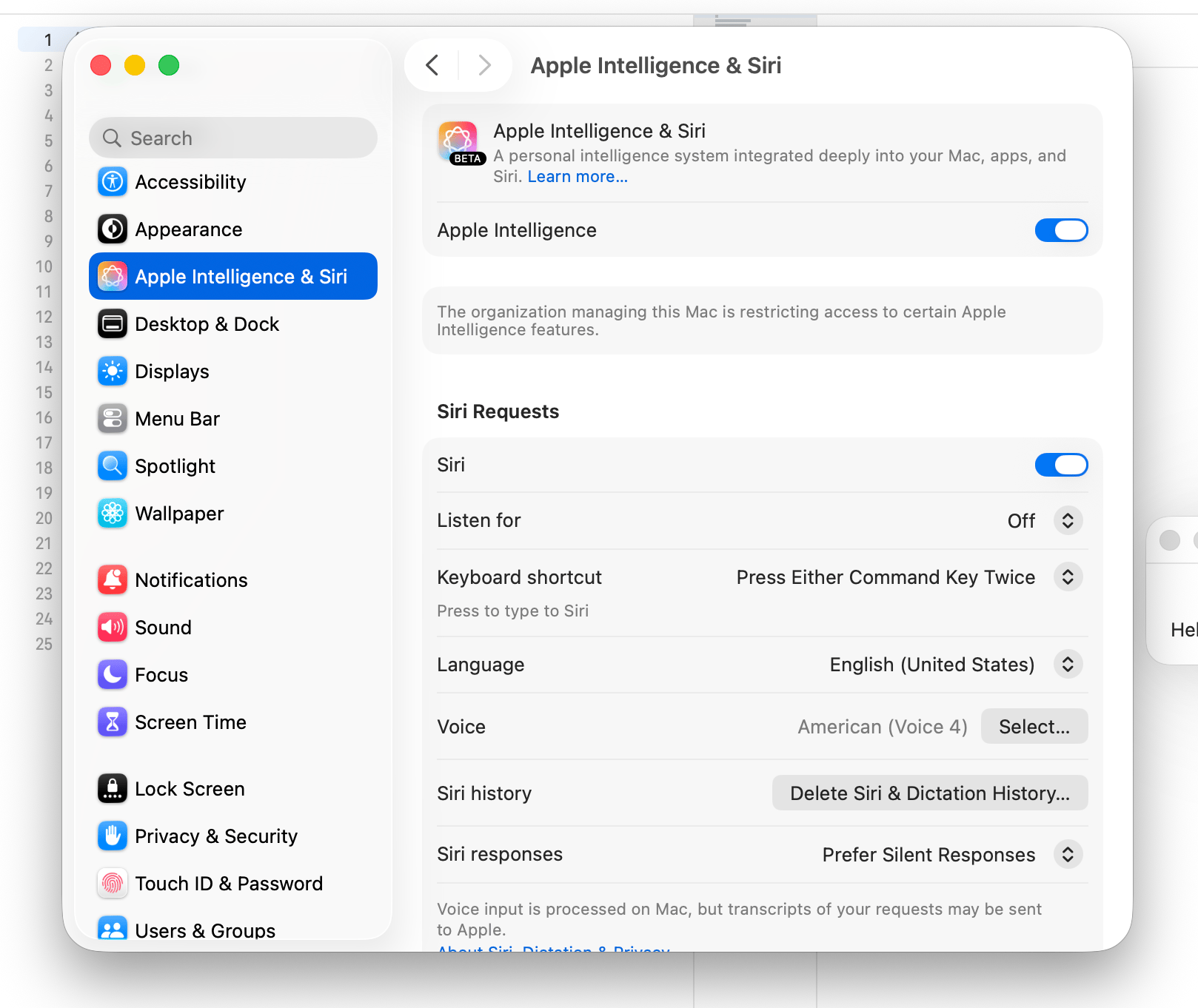Click the Sound sidebar label
The height and width of the screenshot is (1008, 1198).
[163, 628]
